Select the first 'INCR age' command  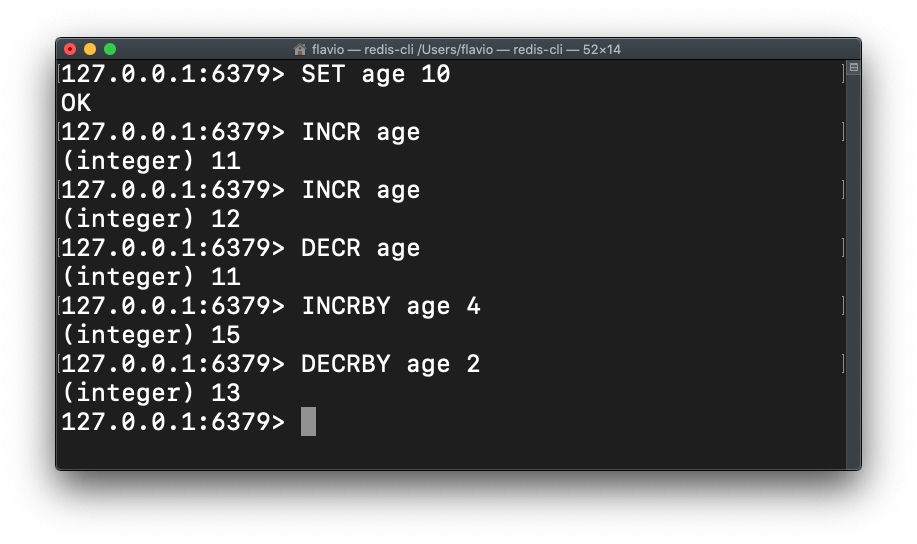360,133
